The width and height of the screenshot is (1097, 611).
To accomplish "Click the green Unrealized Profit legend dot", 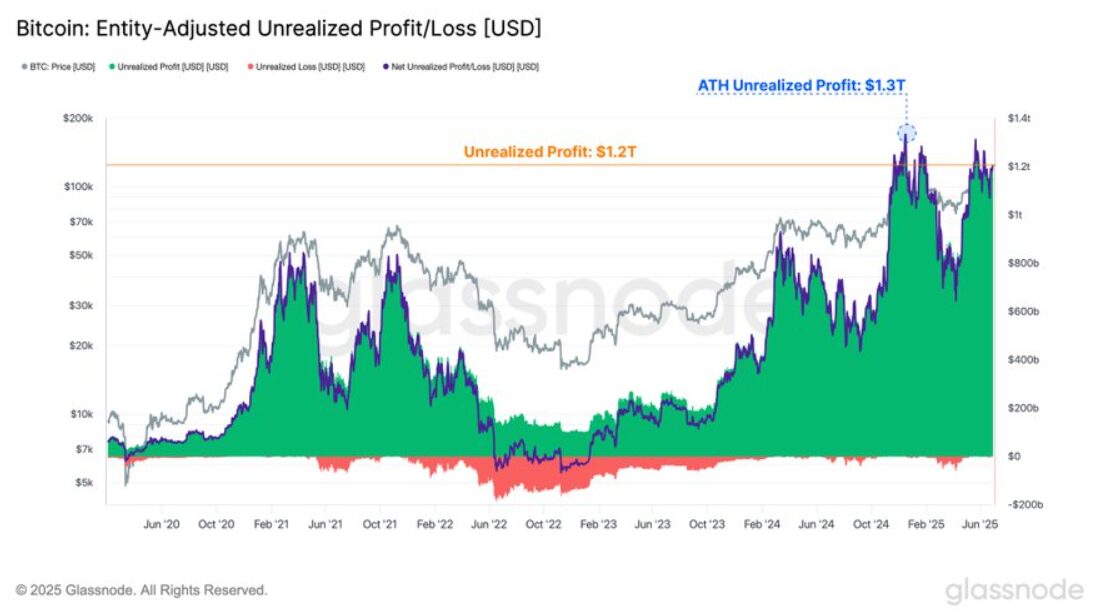I will (x=112, y=67).
